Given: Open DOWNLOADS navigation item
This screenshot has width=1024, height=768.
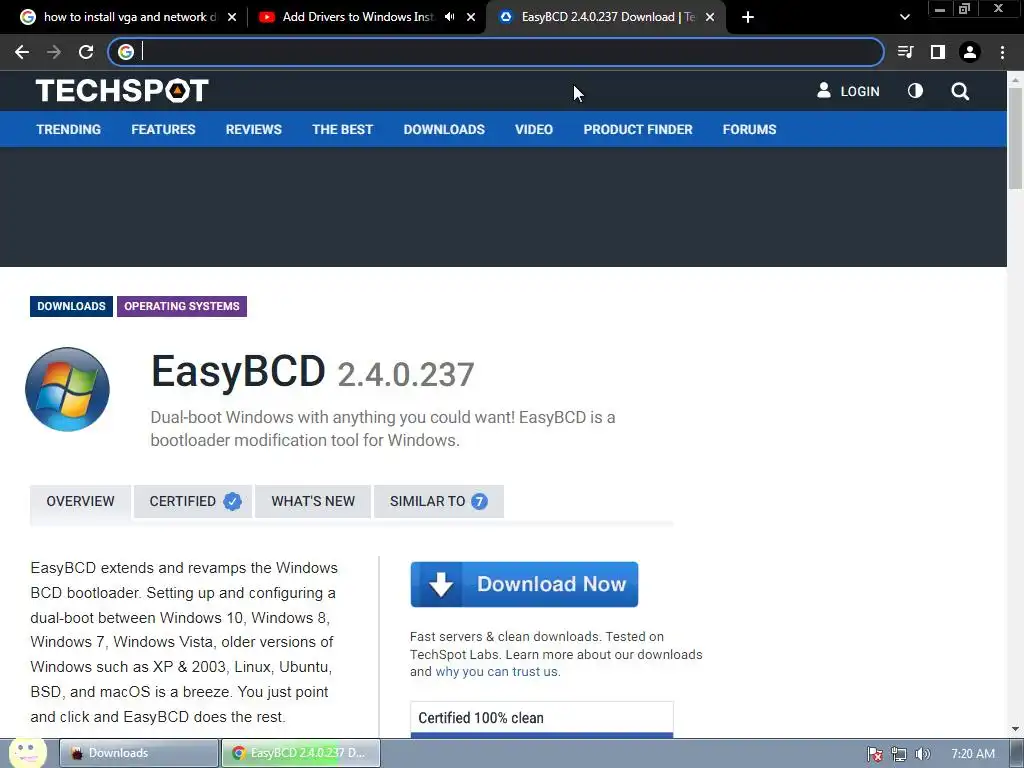Looking at the screenshot, I should click(444, 129).
